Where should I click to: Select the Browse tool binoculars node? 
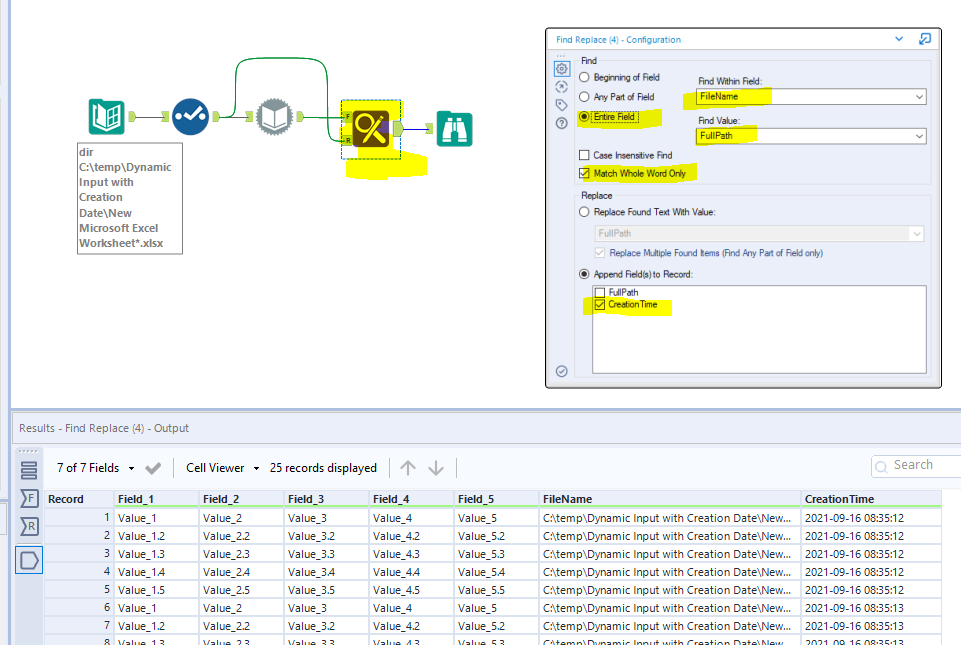454,129
